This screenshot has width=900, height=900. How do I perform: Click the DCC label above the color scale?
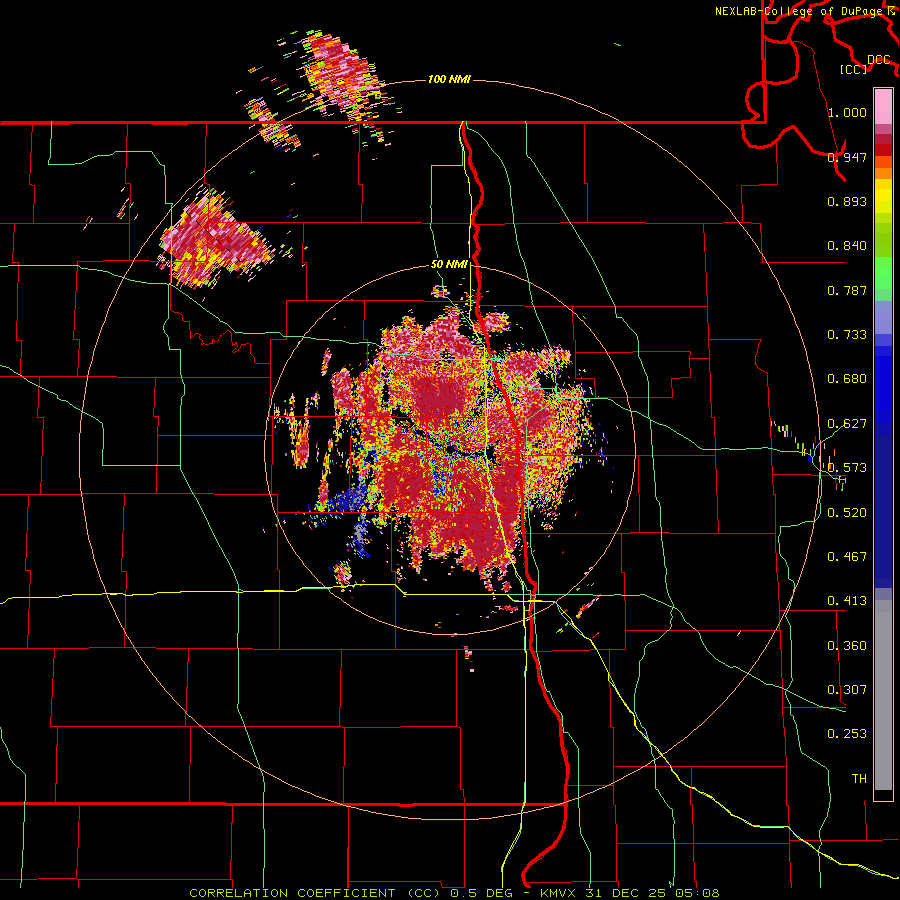(x=879, y=60)
